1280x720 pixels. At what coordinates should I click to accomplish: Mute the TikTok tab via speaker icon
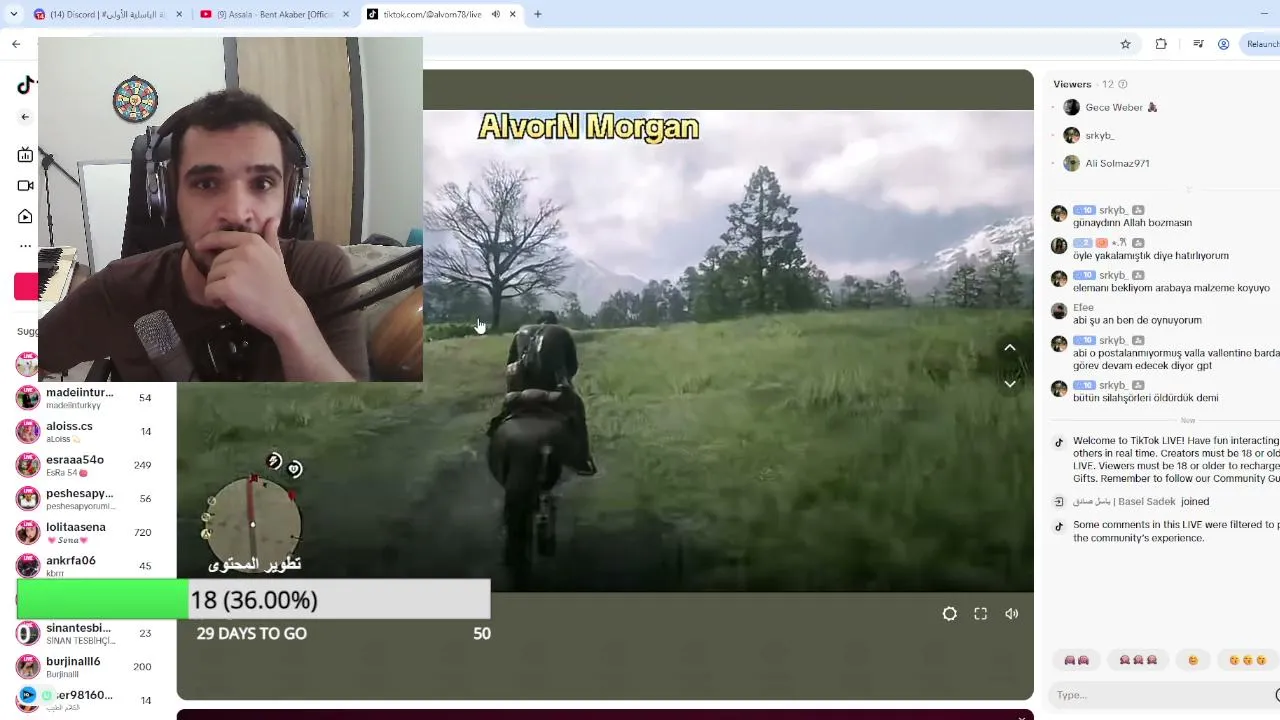coord(495,14)
